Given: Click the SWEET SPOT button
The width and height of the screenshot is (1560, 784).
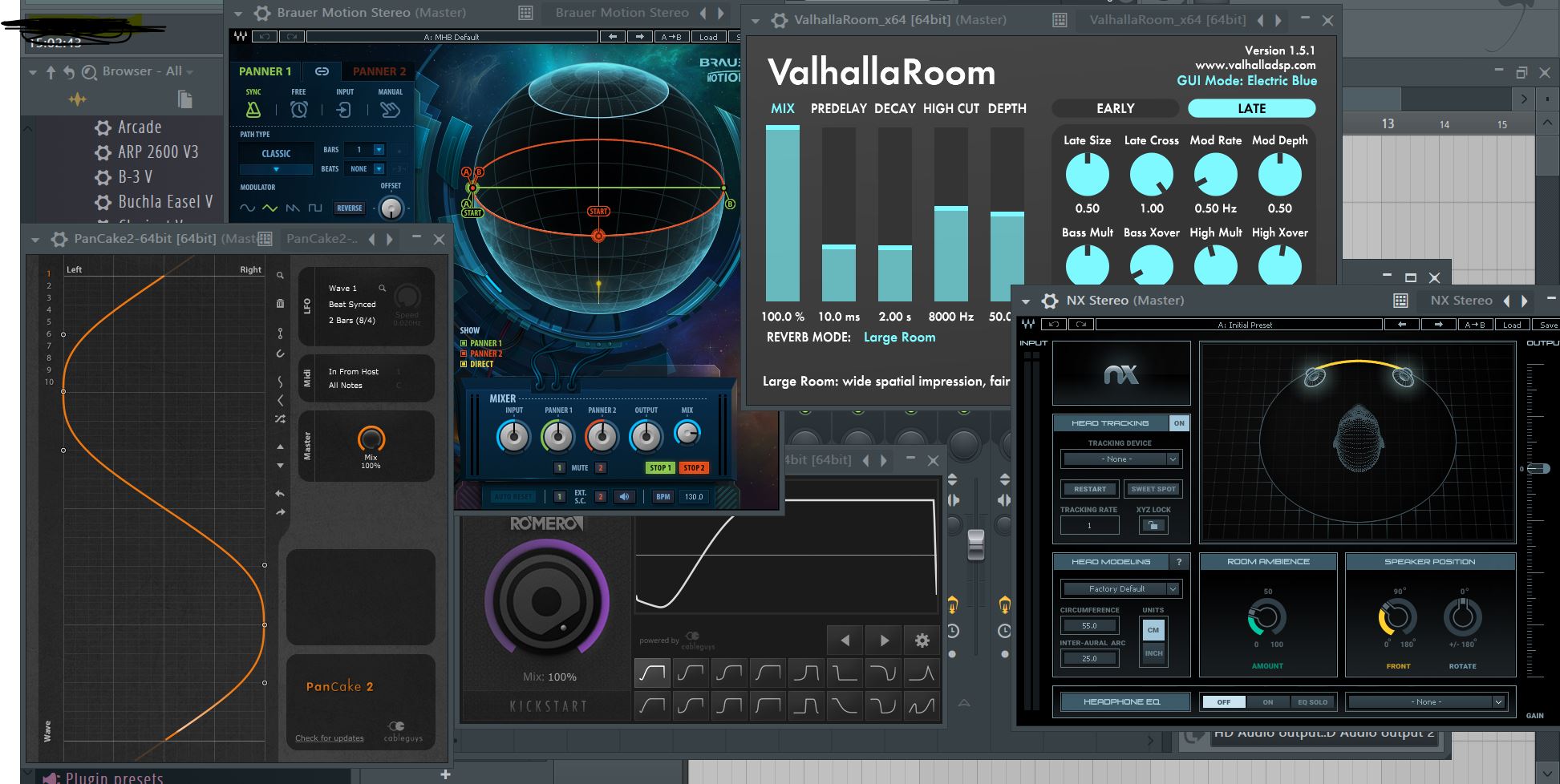Looking at the screenshot, I should [1153, 489].
